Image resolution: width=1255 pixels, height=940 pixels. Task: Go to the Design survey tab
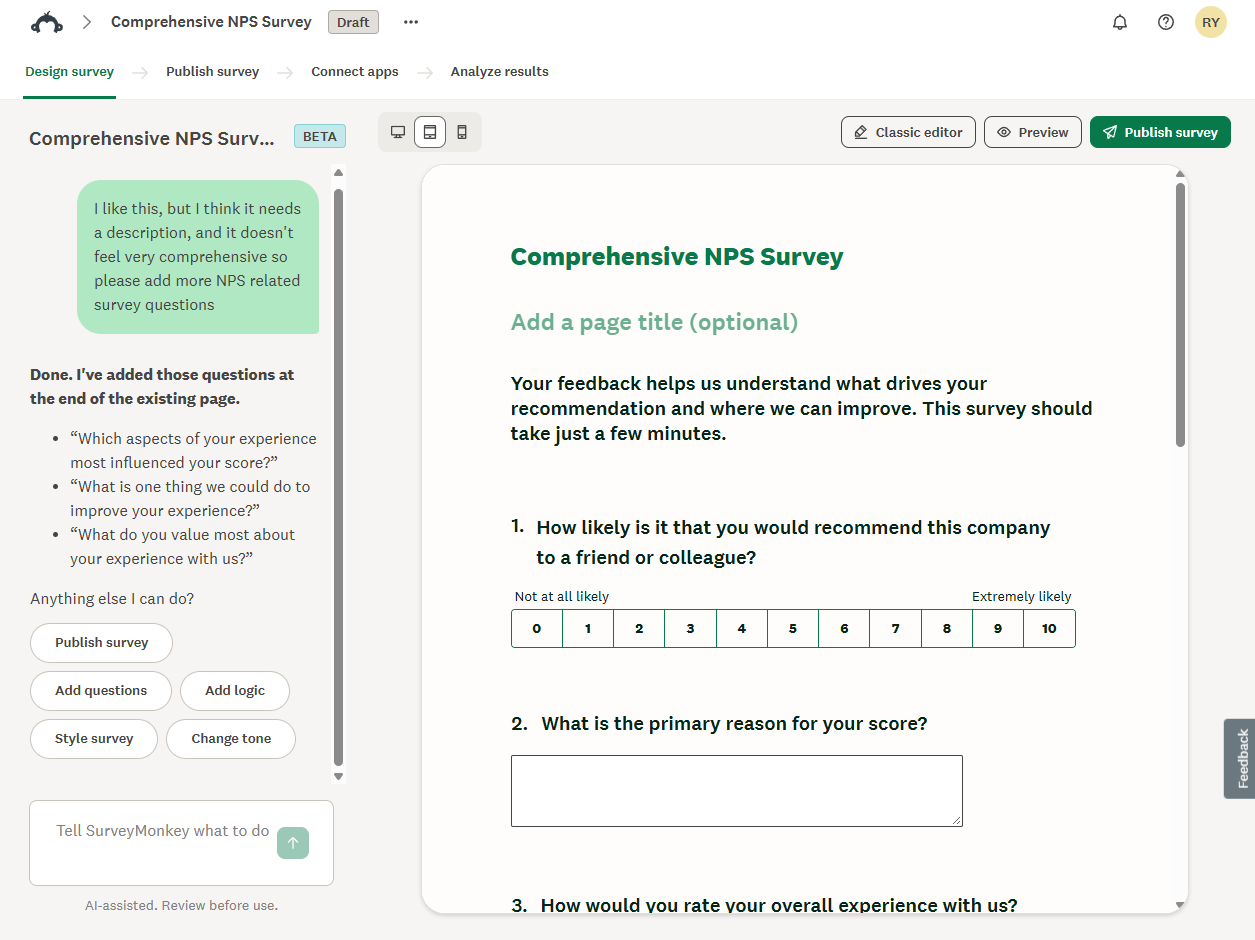pyautogui.click(x=70, y=72)
